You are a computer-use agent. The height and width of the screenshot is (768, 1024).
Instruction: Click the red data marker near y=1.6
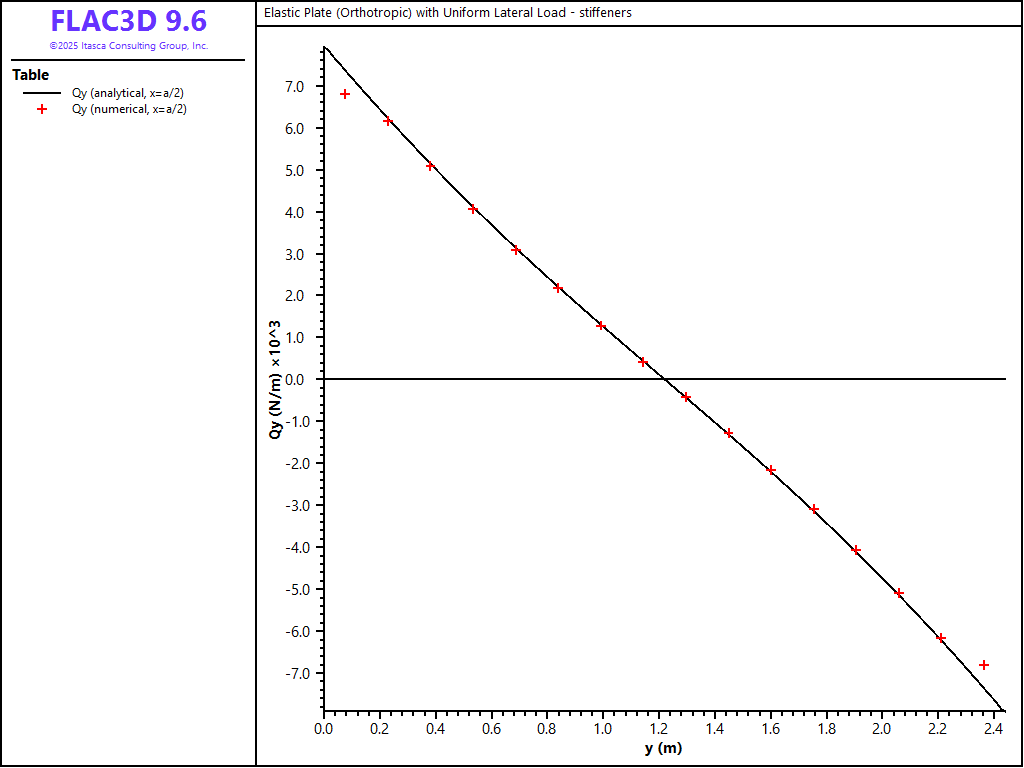pyautogui.click(x=771, y=470)
